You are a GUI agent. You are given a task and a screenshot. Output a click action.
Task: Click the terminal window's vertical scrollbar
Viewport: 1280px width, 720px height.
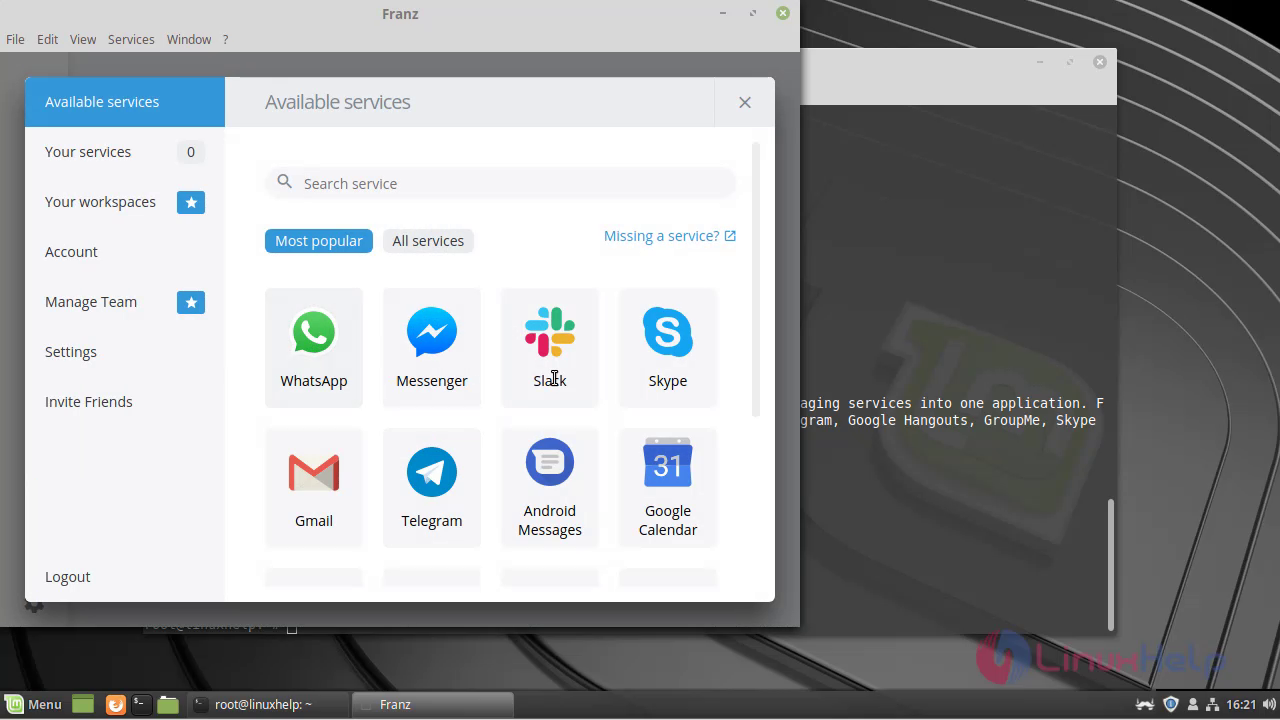1110,565
